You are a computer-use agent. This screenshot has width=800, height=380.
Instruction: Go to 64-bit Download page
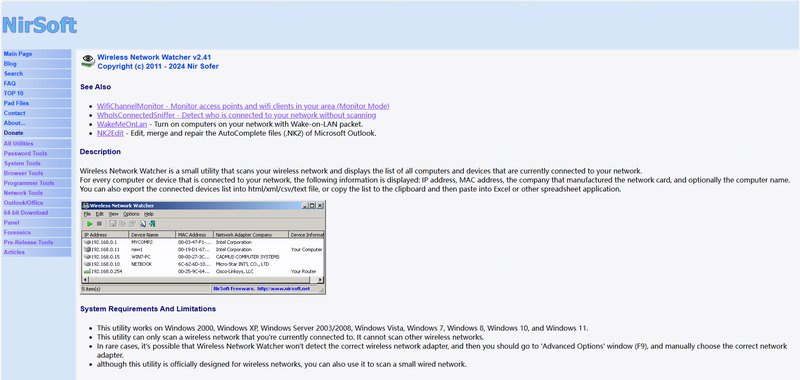point(26,213)
